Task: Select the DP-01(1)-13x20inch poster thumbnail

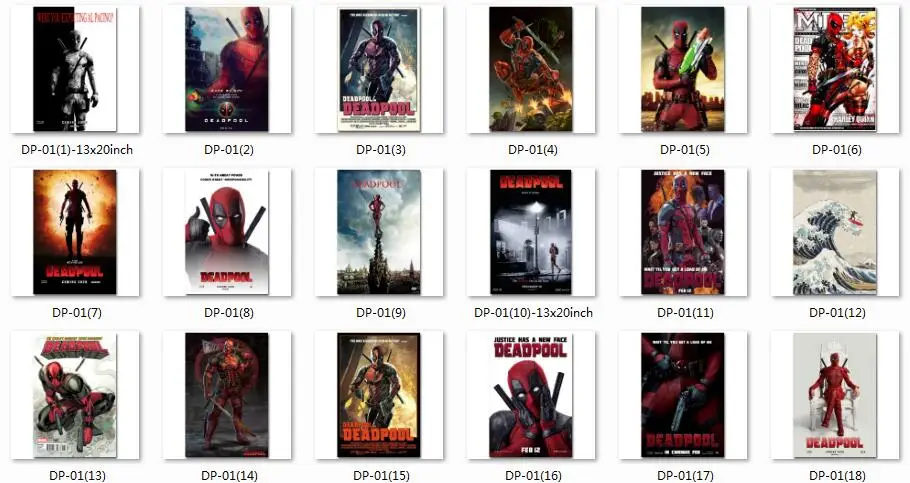Action: click(75, 69)
